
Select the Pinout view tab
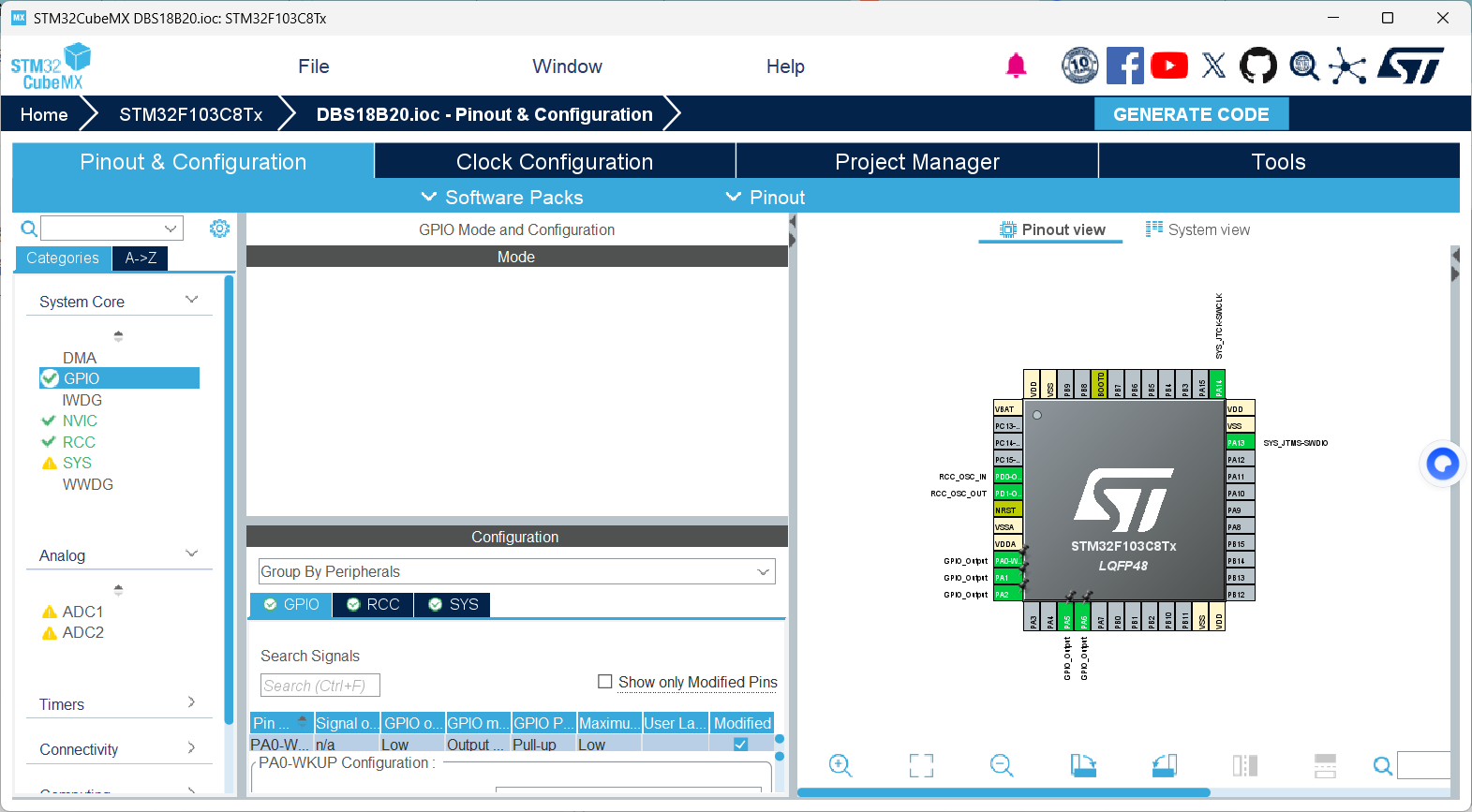pyautogui.click(x=1051, y=229)
